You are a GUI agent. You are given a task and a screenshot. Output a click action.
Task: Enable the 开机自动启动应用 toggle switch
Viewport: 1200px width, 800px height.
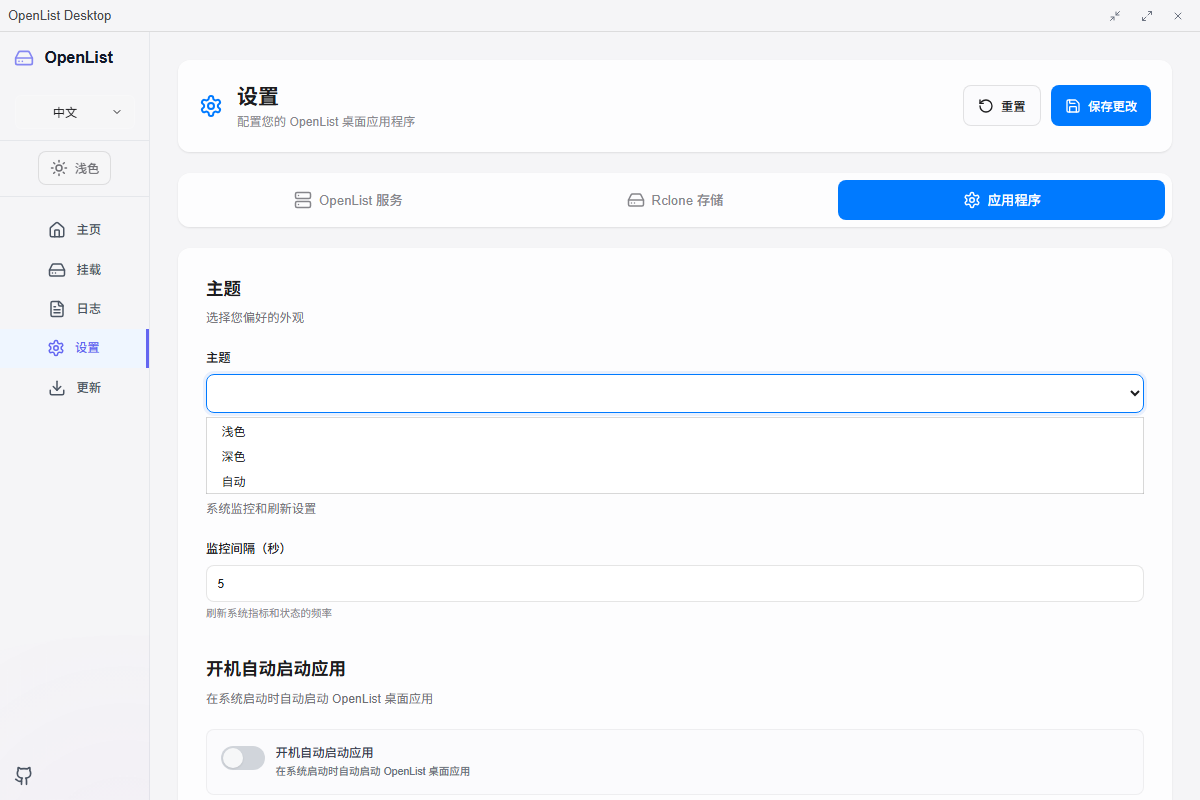pyautogui.click(x=243, y=758)
